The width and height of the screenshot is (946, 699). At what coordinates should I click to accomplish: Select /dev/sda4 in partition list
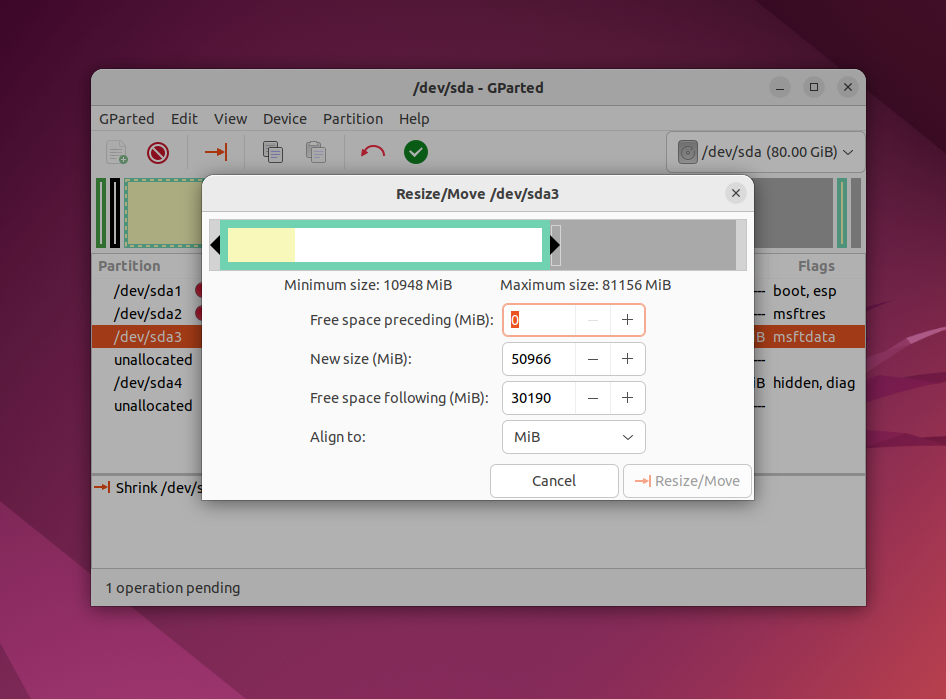click(x=148, y=383)
